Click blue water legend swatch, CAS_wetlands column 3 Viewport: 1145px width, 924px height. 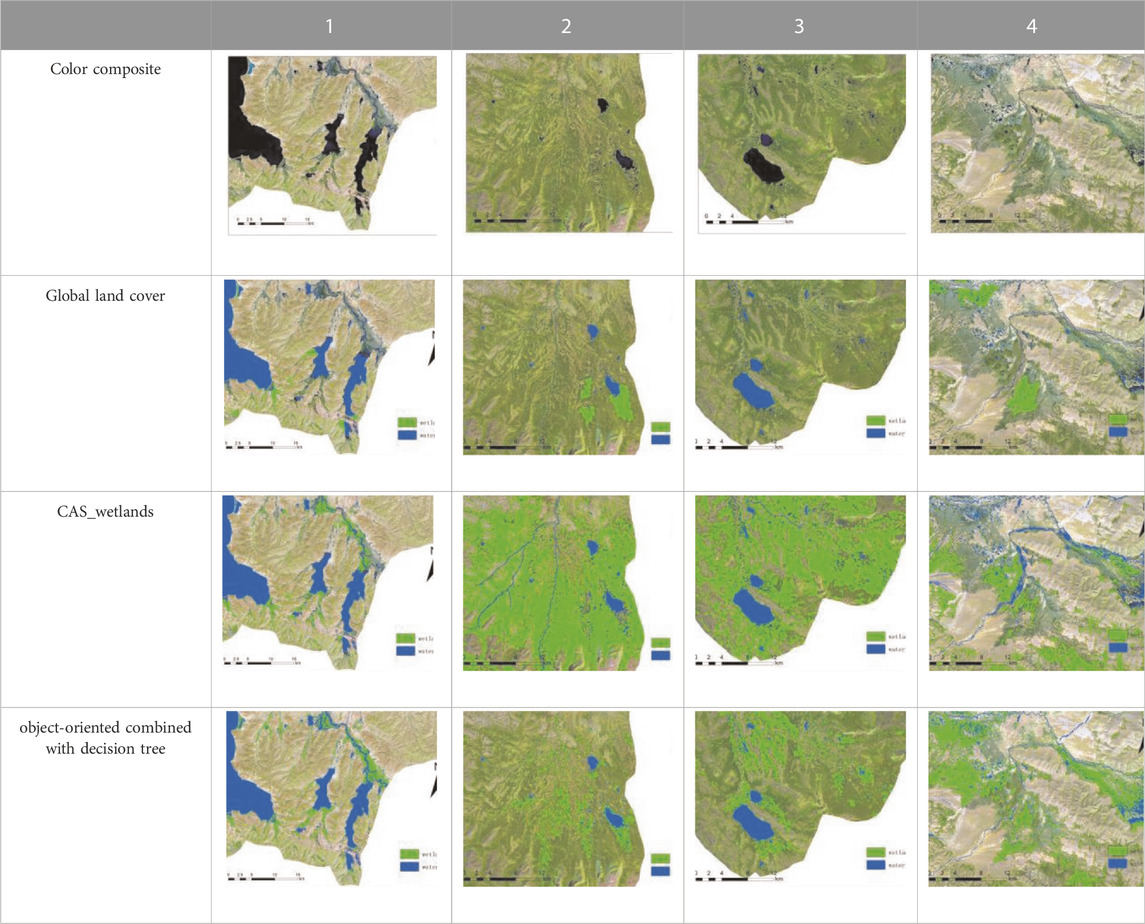click(876, 649)
